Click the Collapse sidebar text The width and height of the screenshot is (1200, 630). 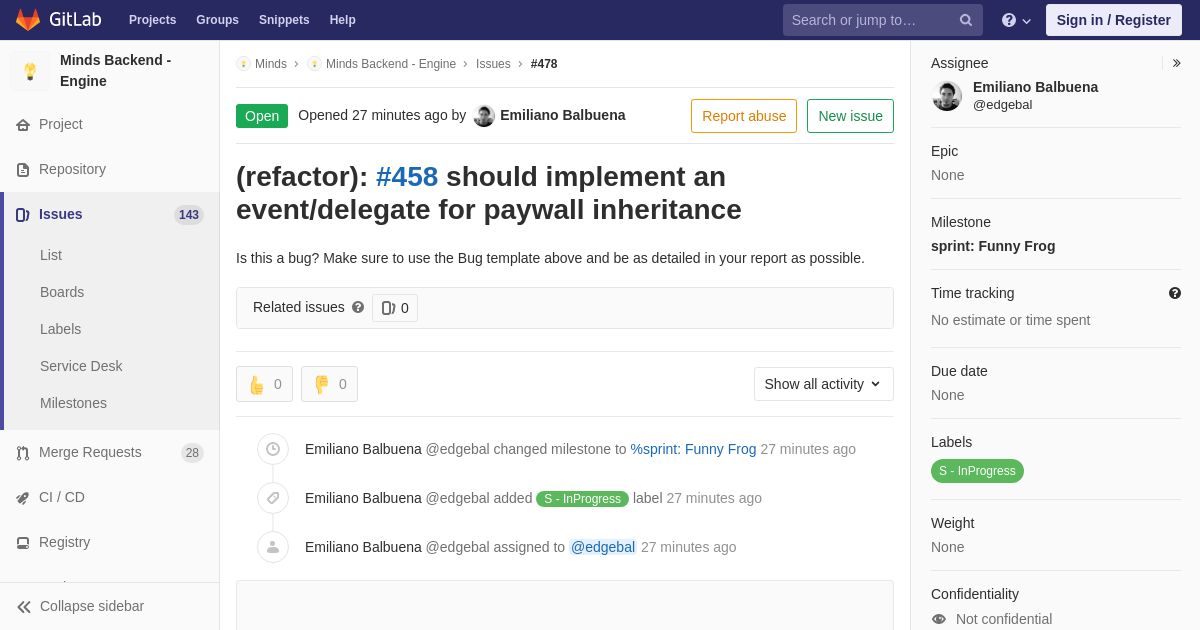coord(92,606)
